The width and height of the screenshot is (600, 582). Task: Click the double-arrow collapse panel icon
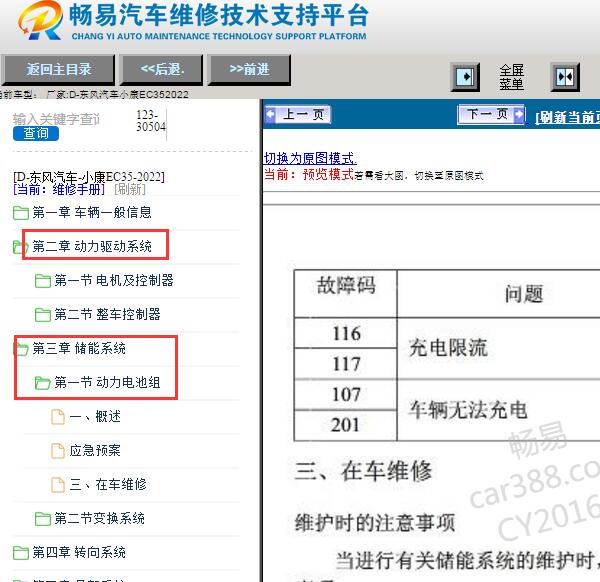pos(565,77)
